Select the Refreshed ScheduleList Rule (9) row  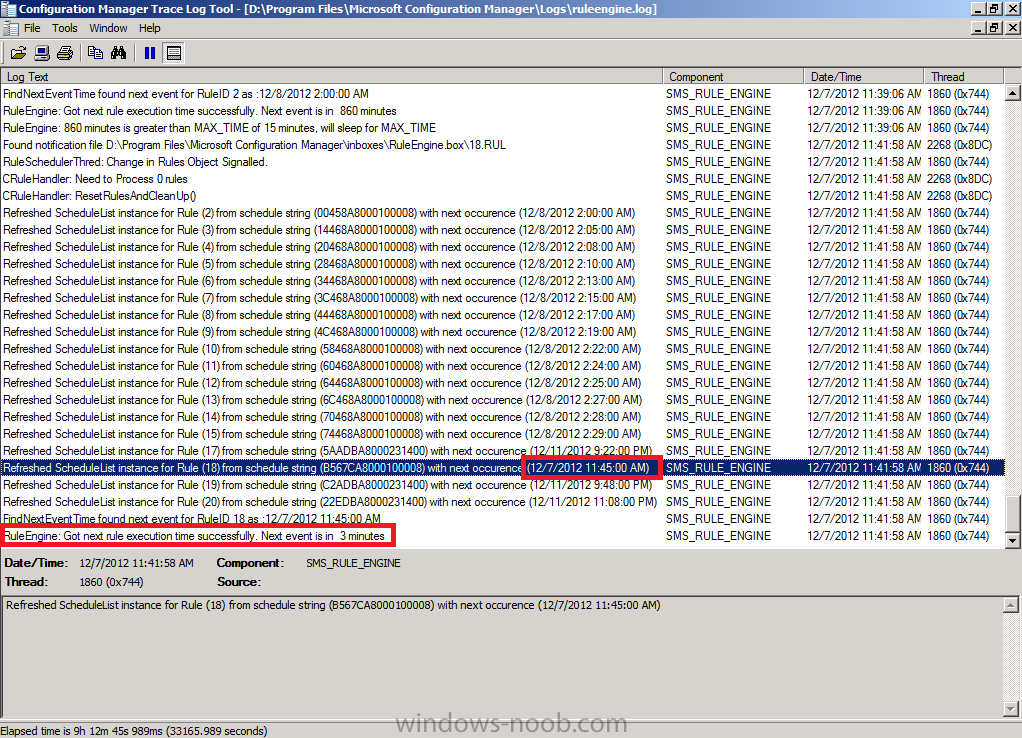coord(503,331)
